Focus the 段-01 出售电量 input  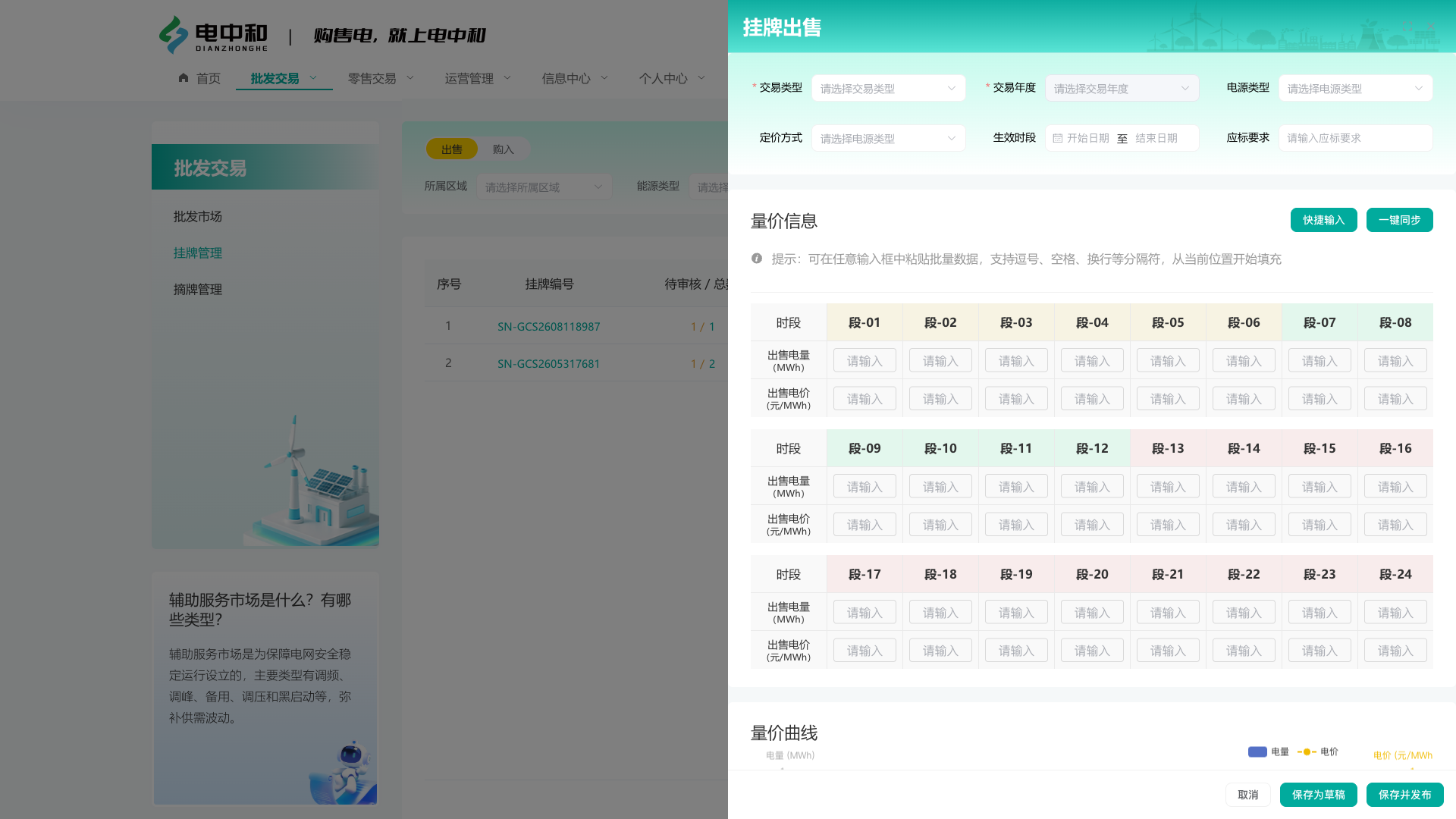pos(864,361)
